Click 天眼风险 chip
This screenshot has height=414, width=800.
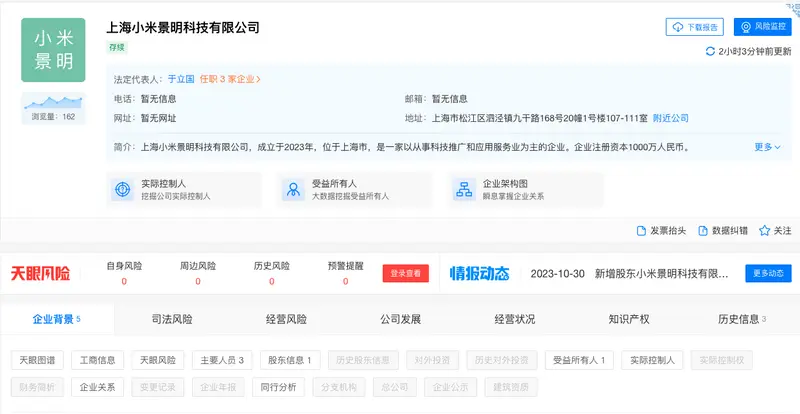[x=158, y=360]
